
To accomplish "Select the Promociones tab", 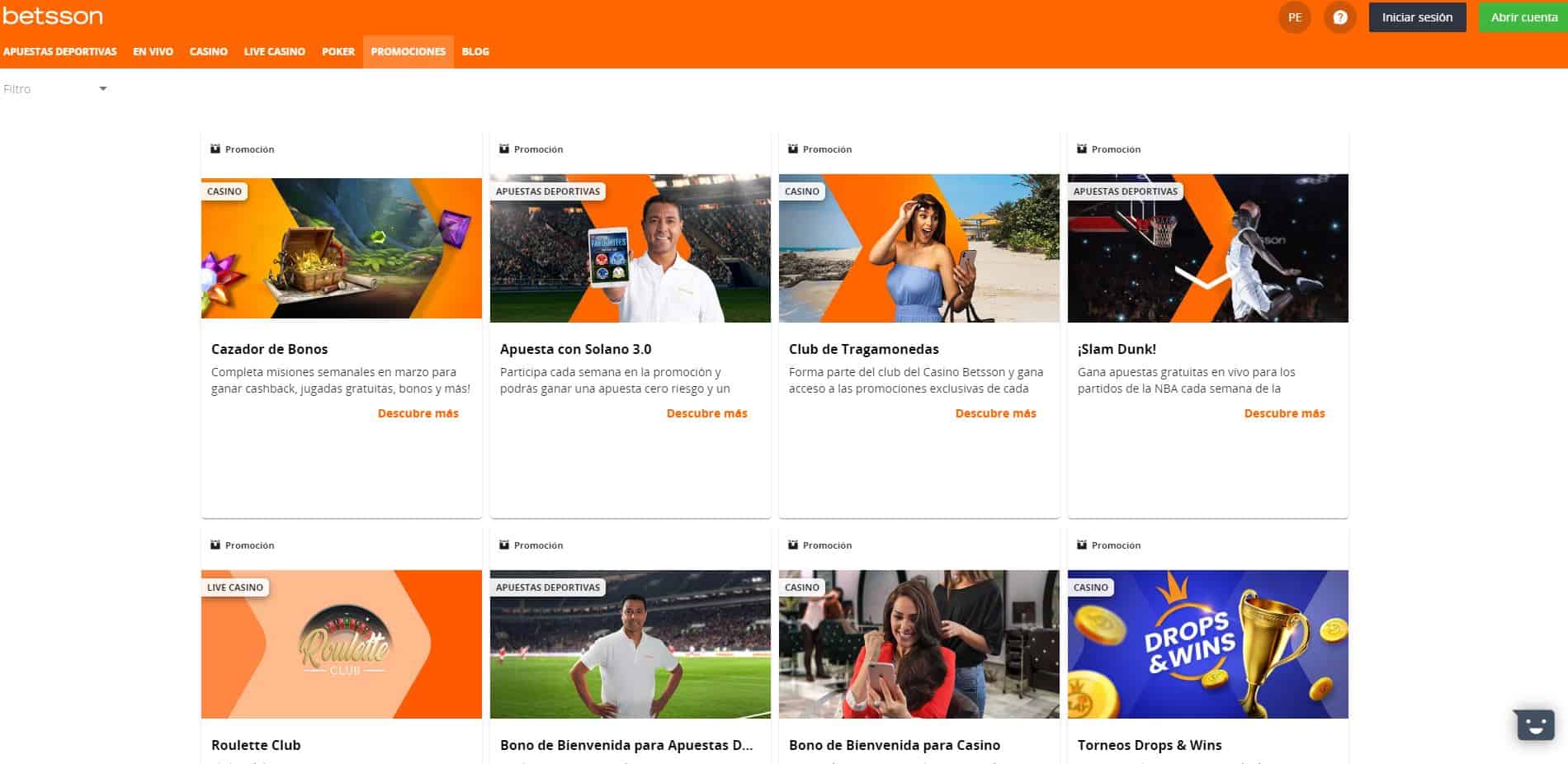I will 409,51.
